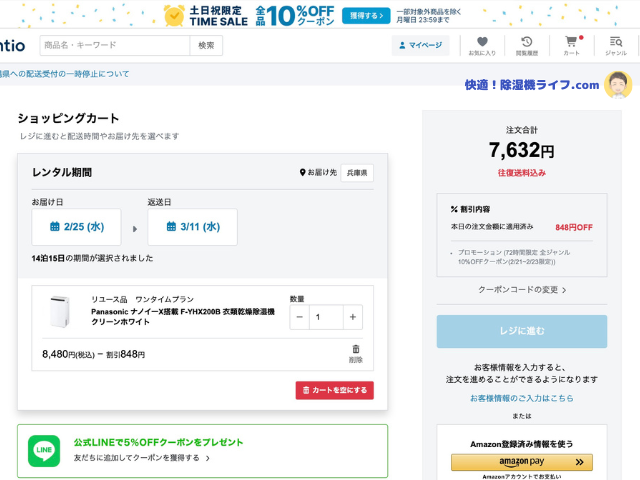640x480 pixels.
Task: Decrease quantity with minus button
Action: tap(300, 316)
